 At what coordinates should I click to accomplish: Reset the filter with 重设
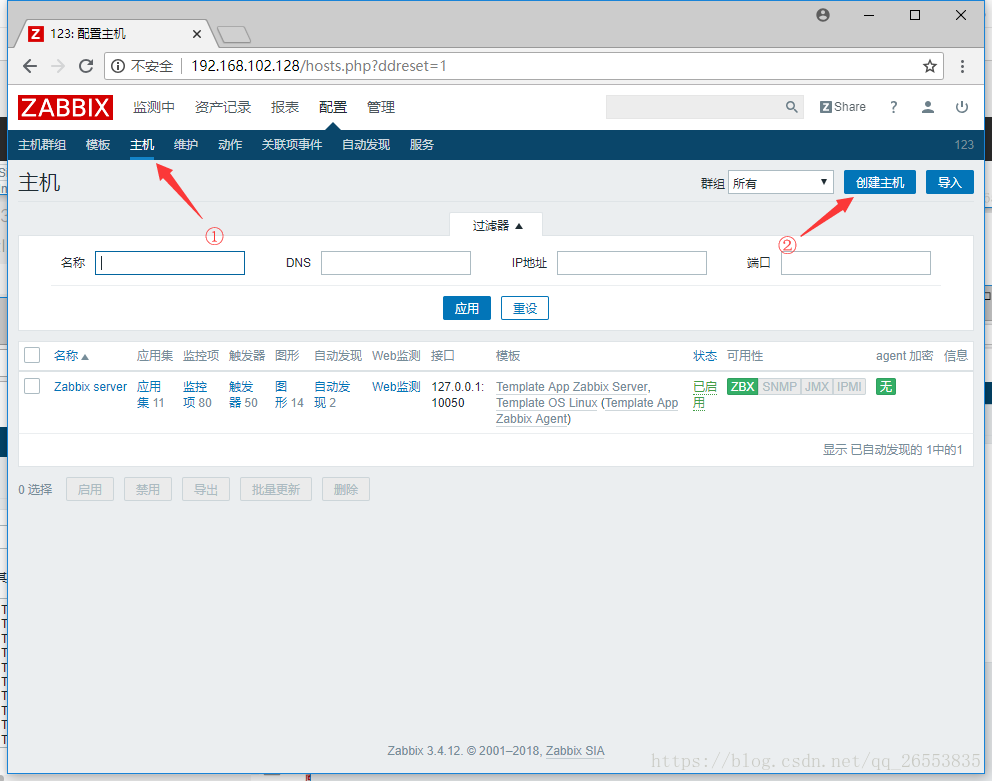(x=524, y=308)
